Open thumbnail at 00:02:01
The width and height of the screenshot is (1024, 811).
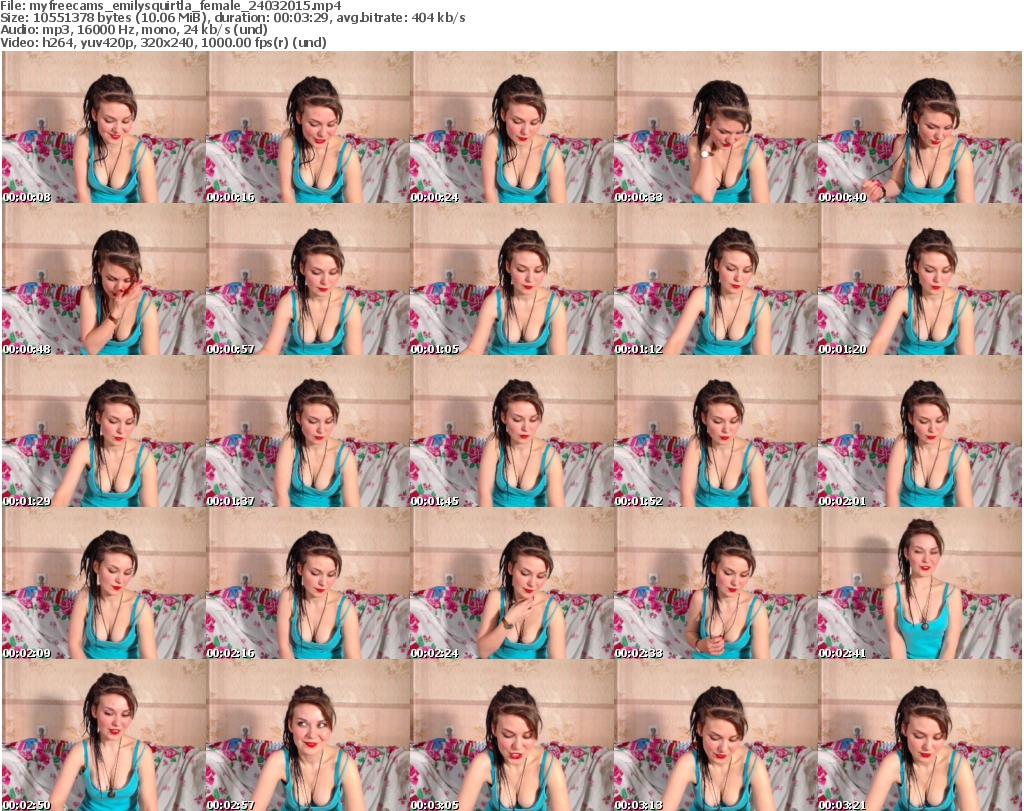(920, 432)
